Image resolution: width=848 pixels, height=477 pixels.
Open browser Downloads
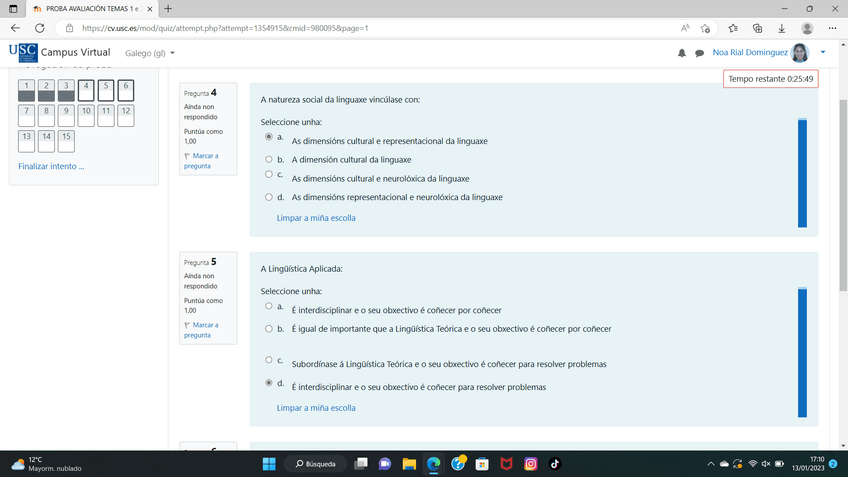[x=781, y=28]
